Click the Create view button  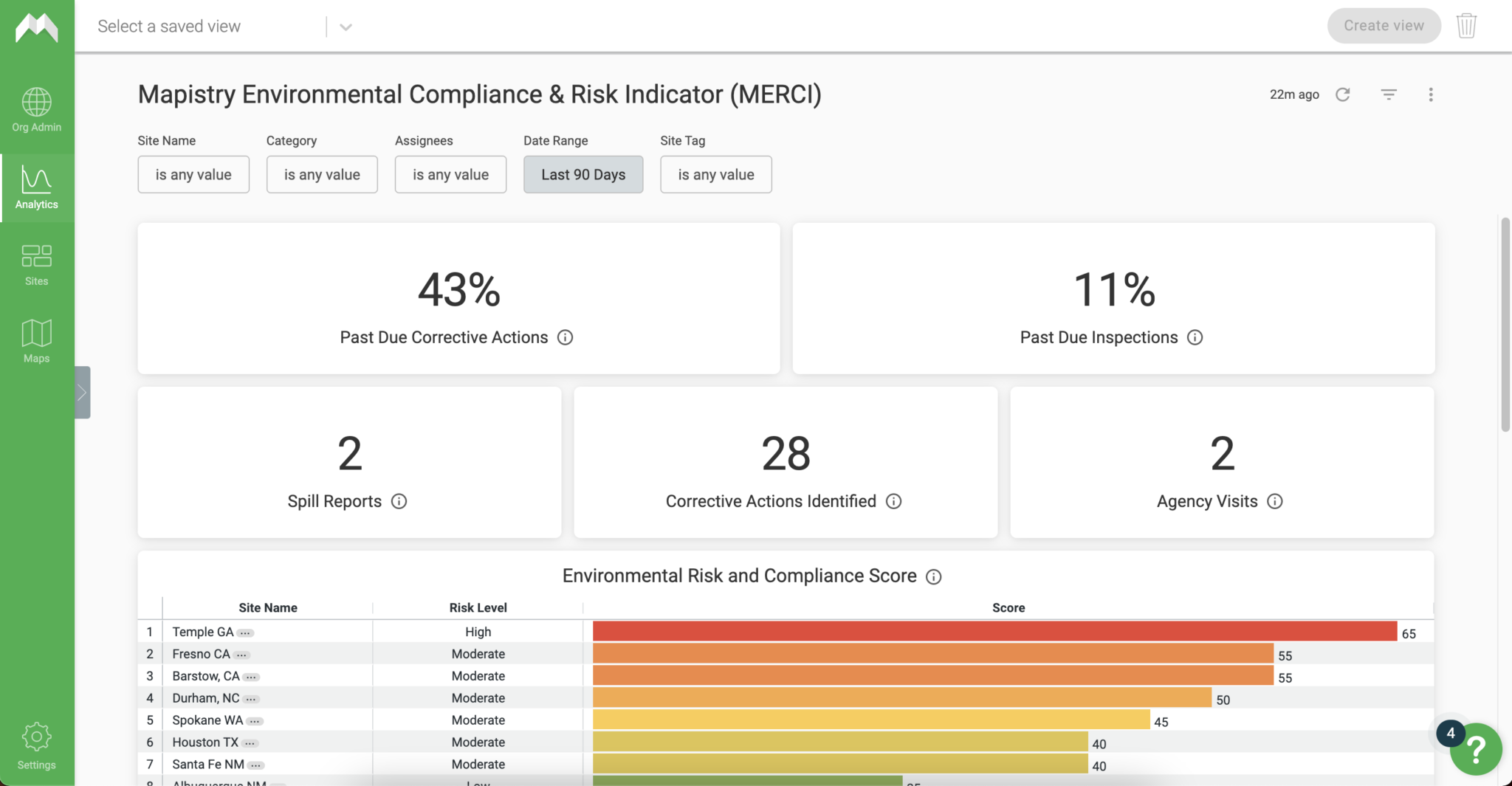tap(1384, 26)
